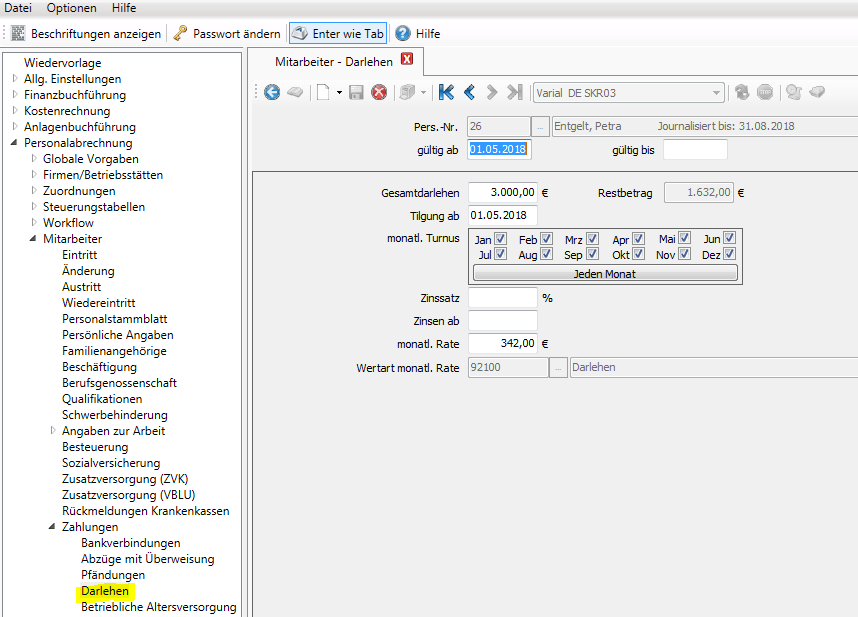Open Personalstammblatt in the tree
Image resolution: width=858 pixels, height=617 pixels.
click(x=114, y=319)
